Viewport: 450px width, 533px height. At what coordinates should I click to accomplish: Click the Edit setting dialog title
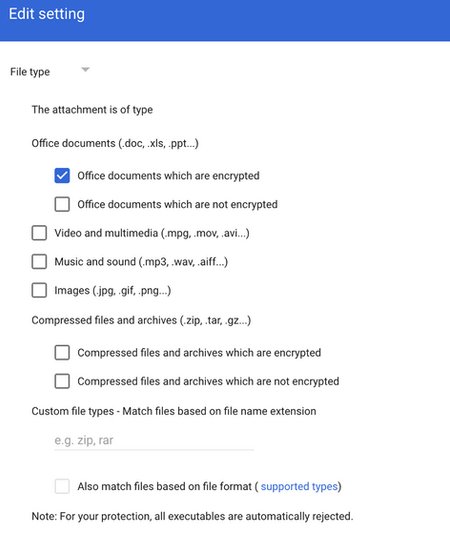pos(47,14)
